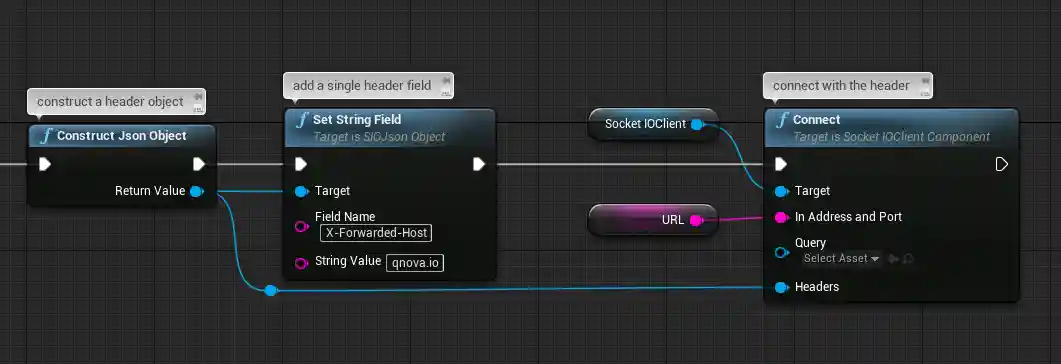Click the 'Target is Socket IOClient Component' subtitle
This screenshot has height=364, width=1061.
click(x=891, y=137)
